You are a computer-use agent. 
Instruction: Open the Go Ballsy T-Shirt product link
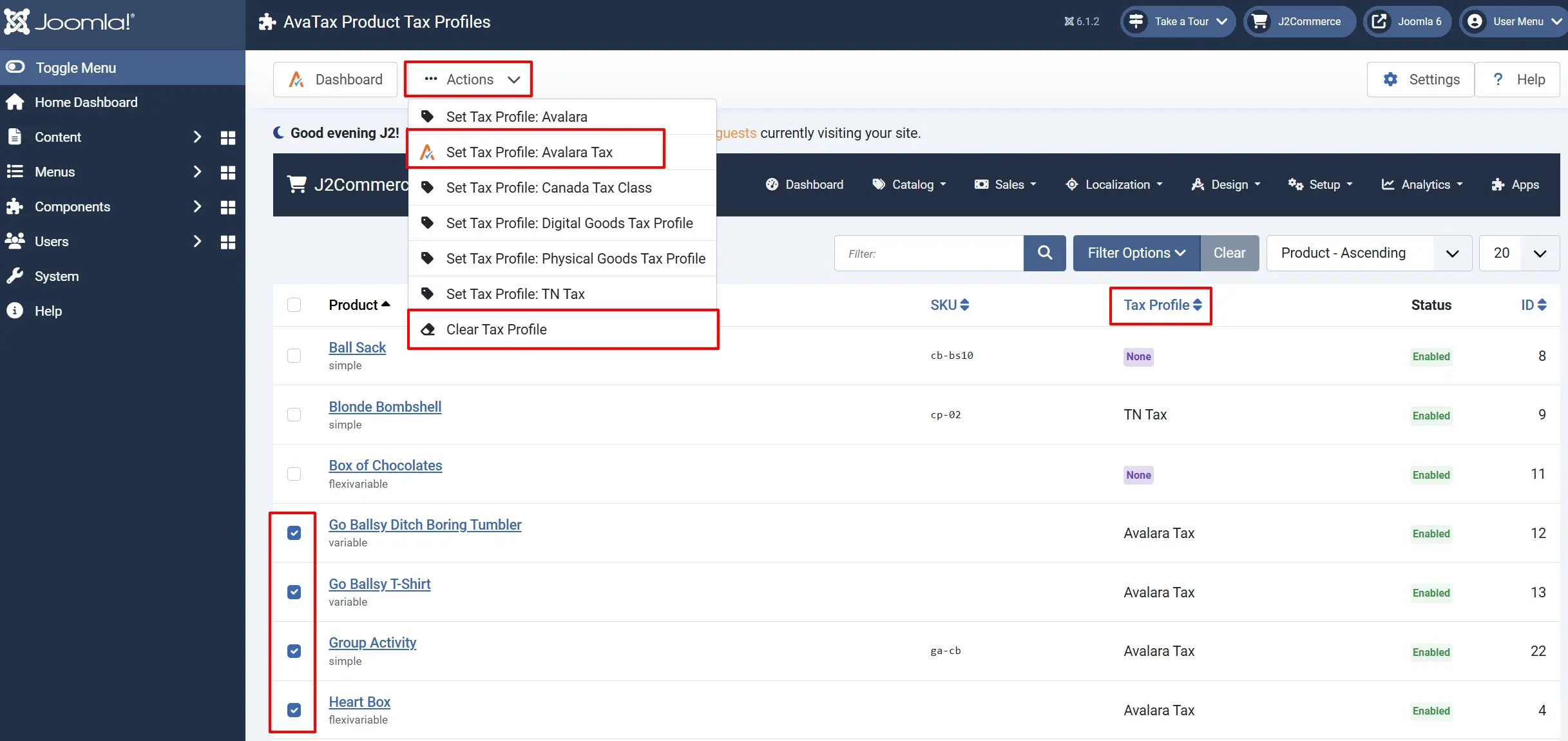(379, 584)
